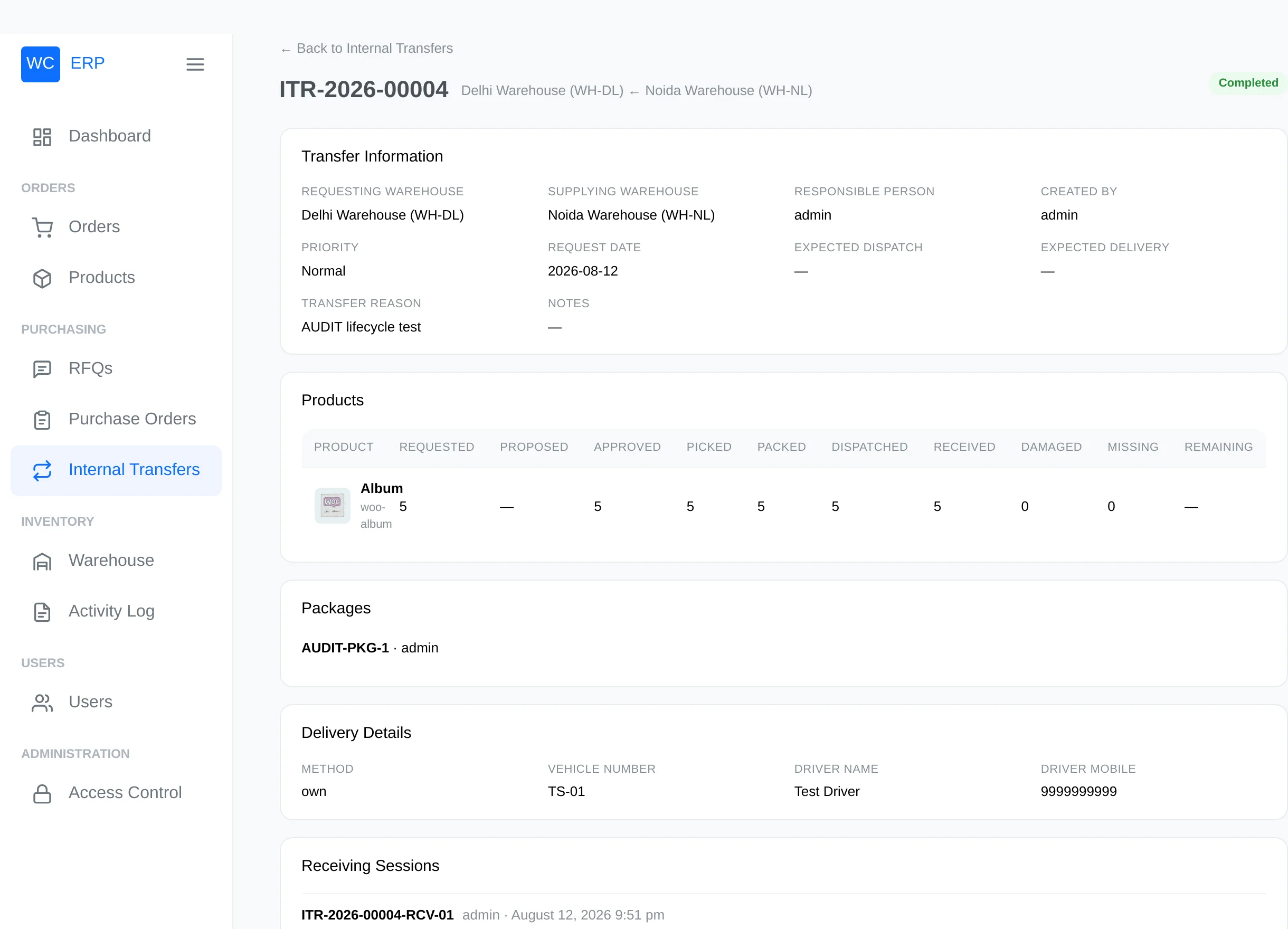
Task: Select Internal Transfers in the sidebar
Action: 116,470
